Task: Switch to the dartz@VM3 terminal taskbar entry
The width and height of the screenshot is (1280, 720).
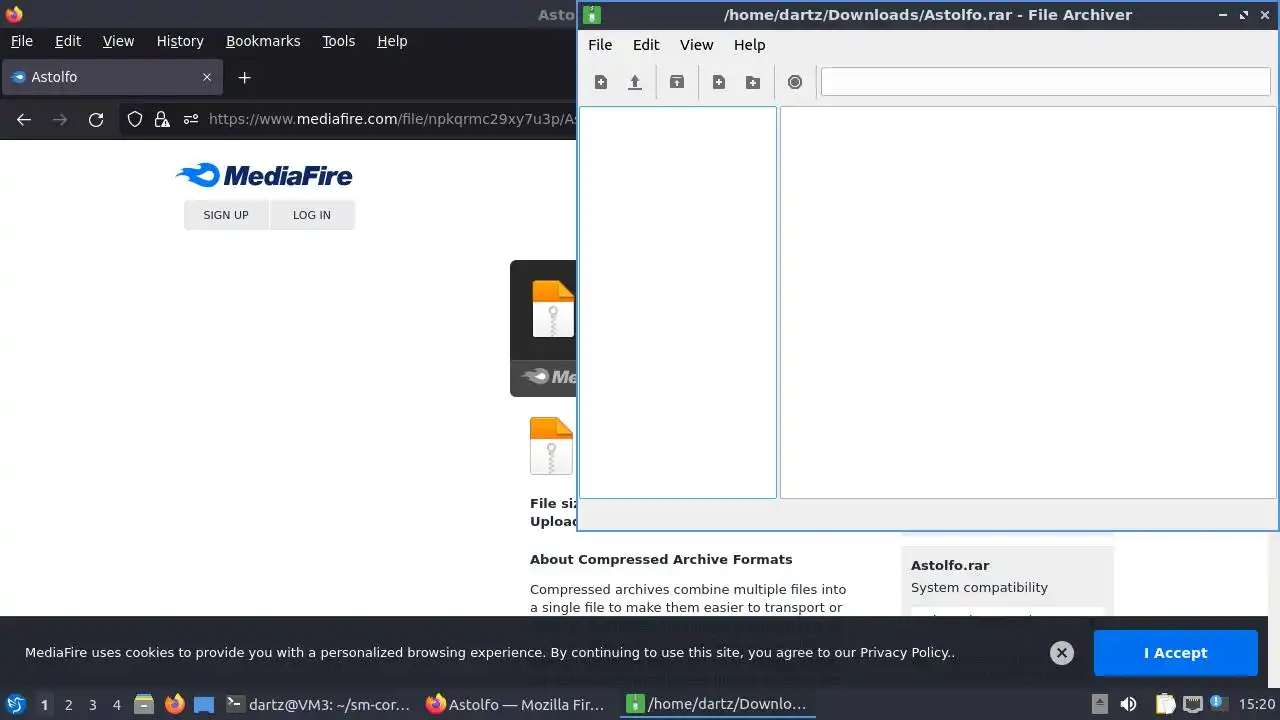Action: click(319, 705)
